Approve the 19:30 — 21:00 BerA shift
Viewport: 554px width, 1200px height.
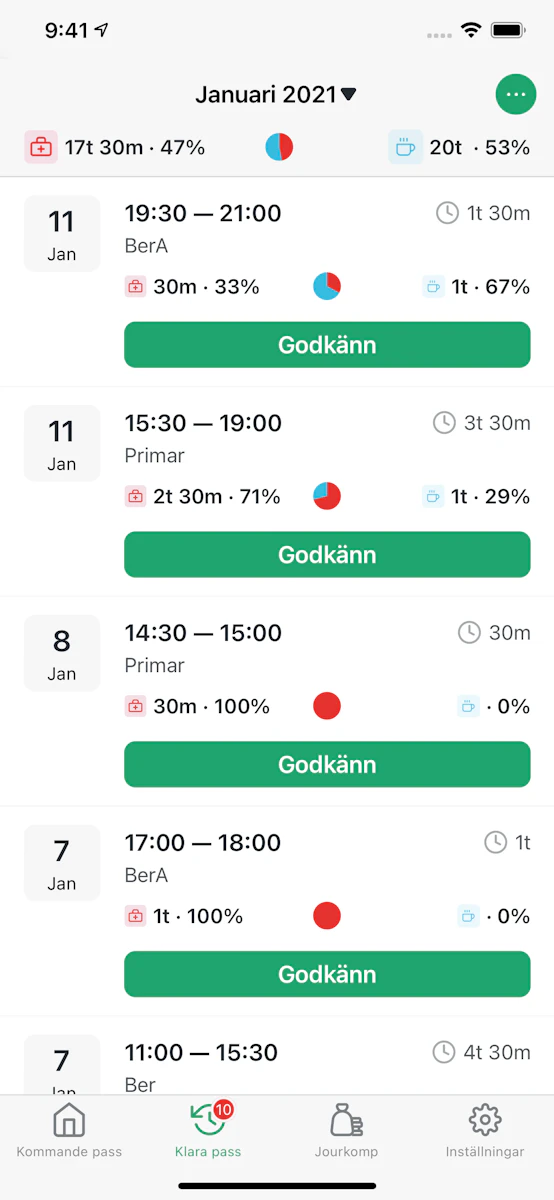pos(327,345)
